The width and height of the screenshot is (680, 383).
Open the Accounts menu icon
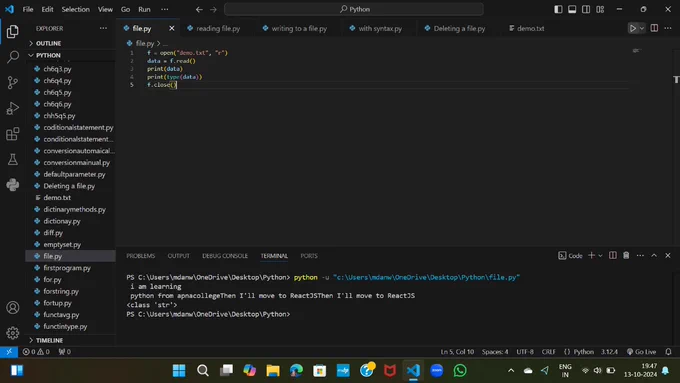click(13, 308)
